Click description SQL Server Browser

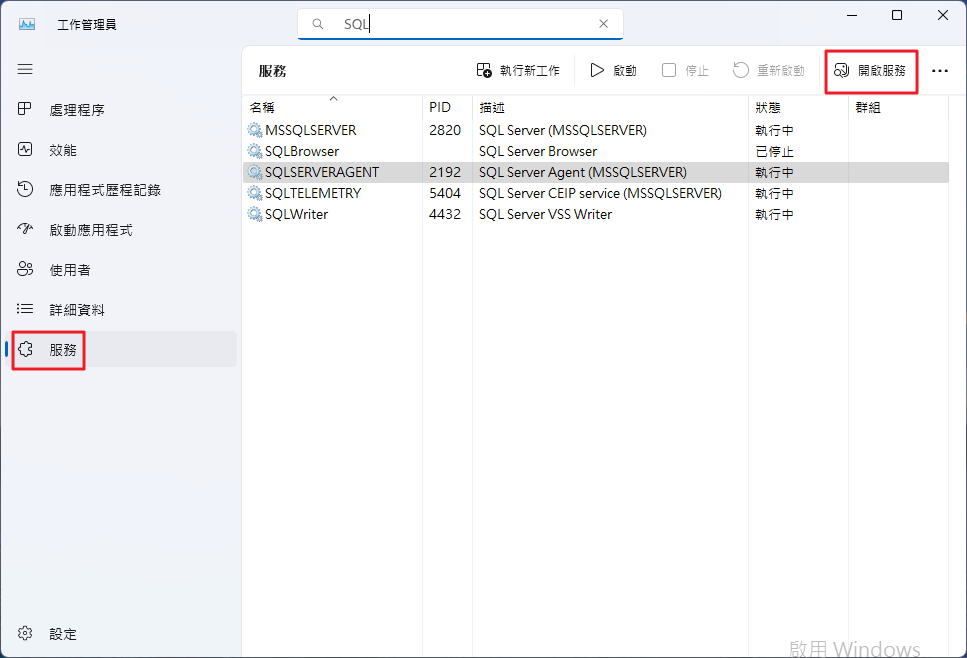pos(538,151)
